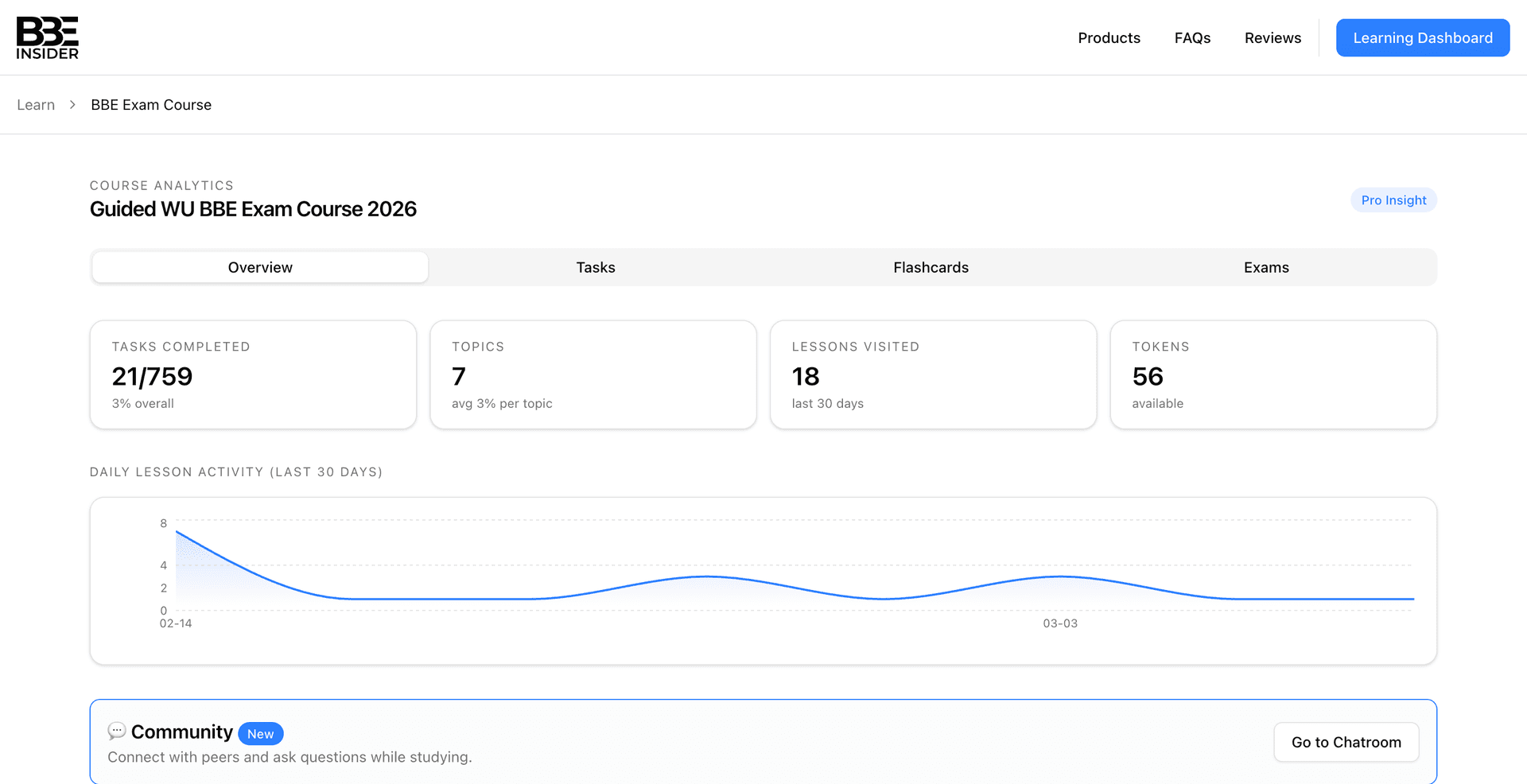This screenshot has height=784, width=1527.
Task: Click the Daily Lesson Activity heading
Action: (236, 472)
